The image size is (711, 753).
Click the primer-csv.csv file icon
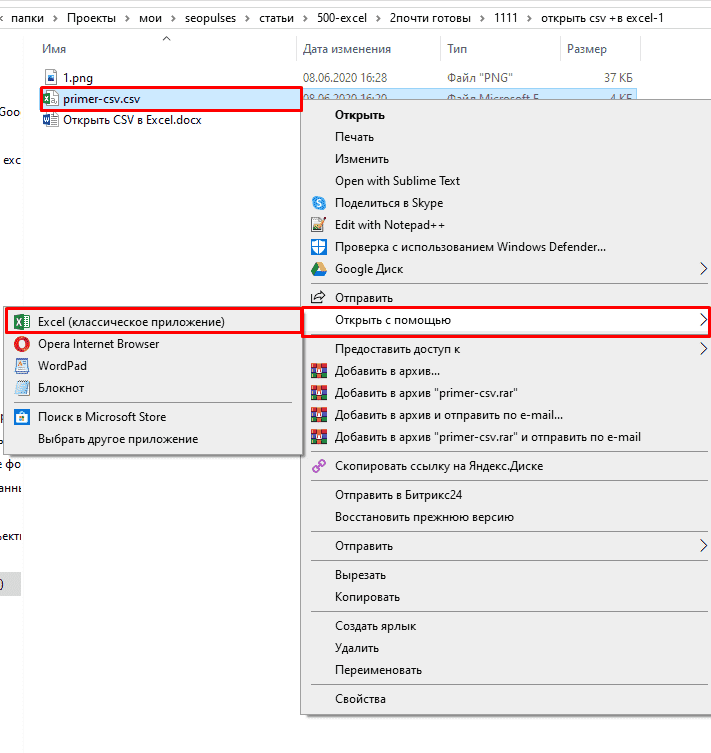(x=51, y=99)
